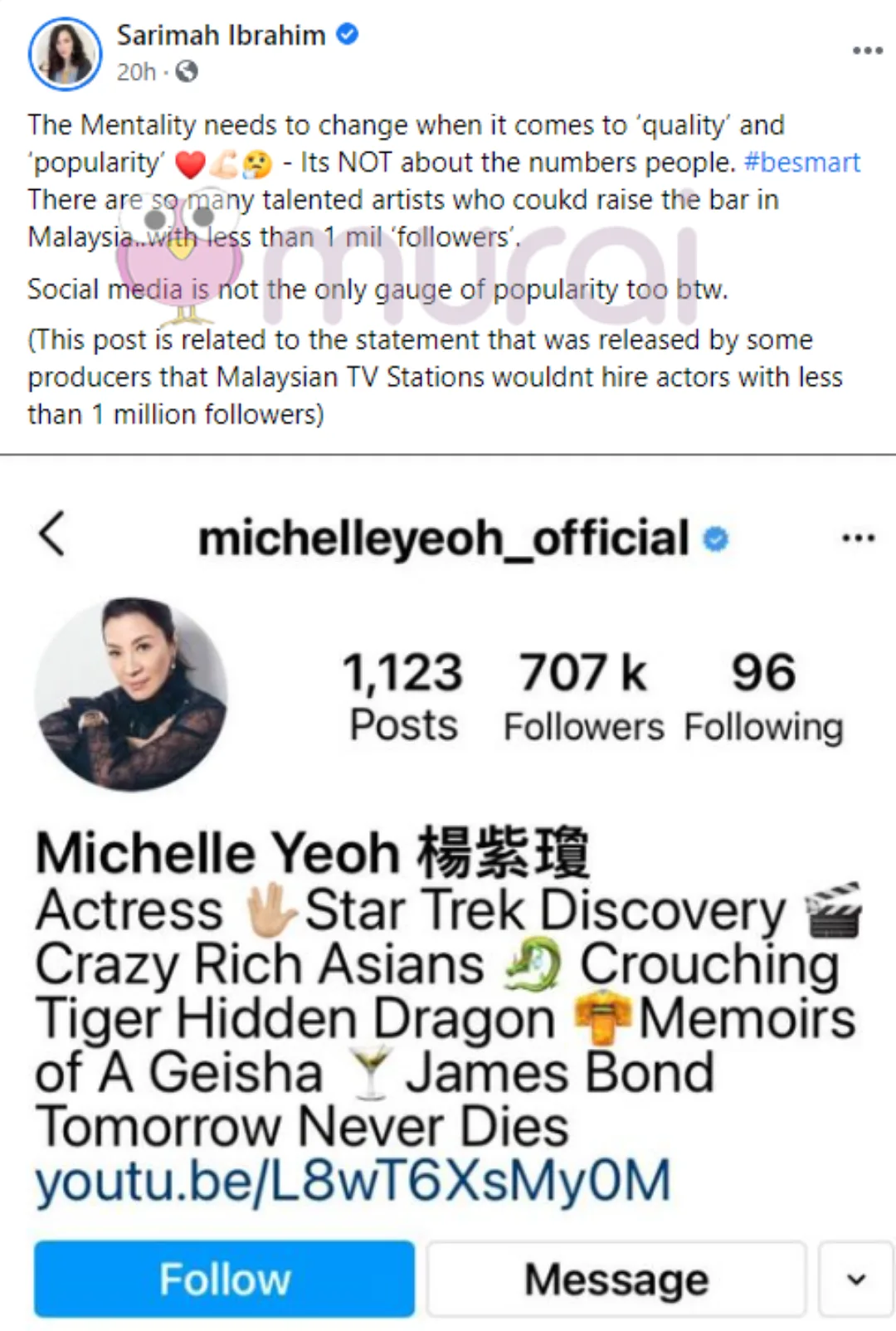Image resolution: width=896 pixels, height=1331 pixels.
Task: Expand the suggested accounts dropdown arrow
Action: coord(857,1279)
